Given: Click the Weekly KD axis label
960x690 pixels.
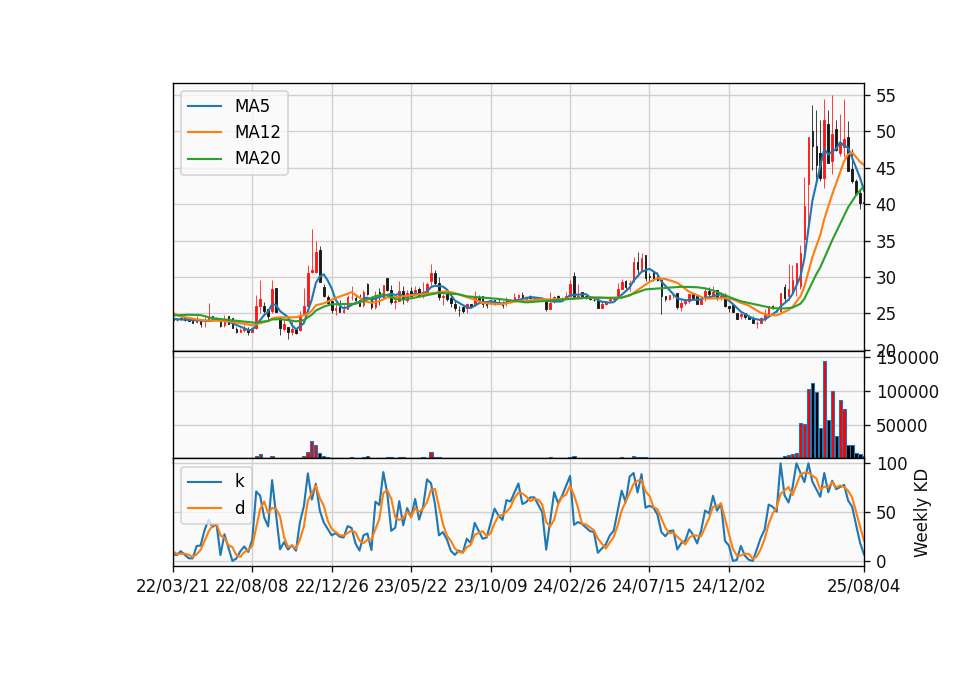Looking at the screenshot, I should tap(921, 513).
